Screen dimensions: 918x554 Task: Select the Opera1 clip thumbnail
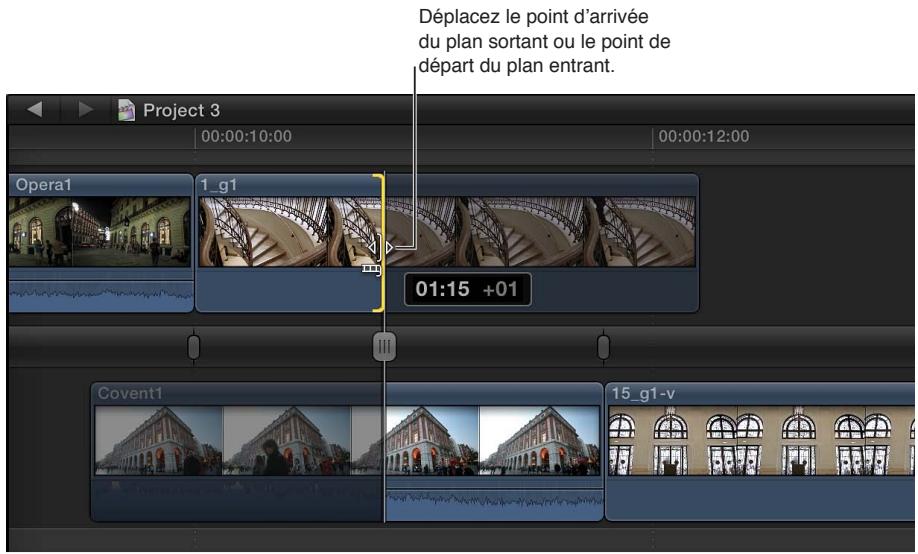point(100,232)
